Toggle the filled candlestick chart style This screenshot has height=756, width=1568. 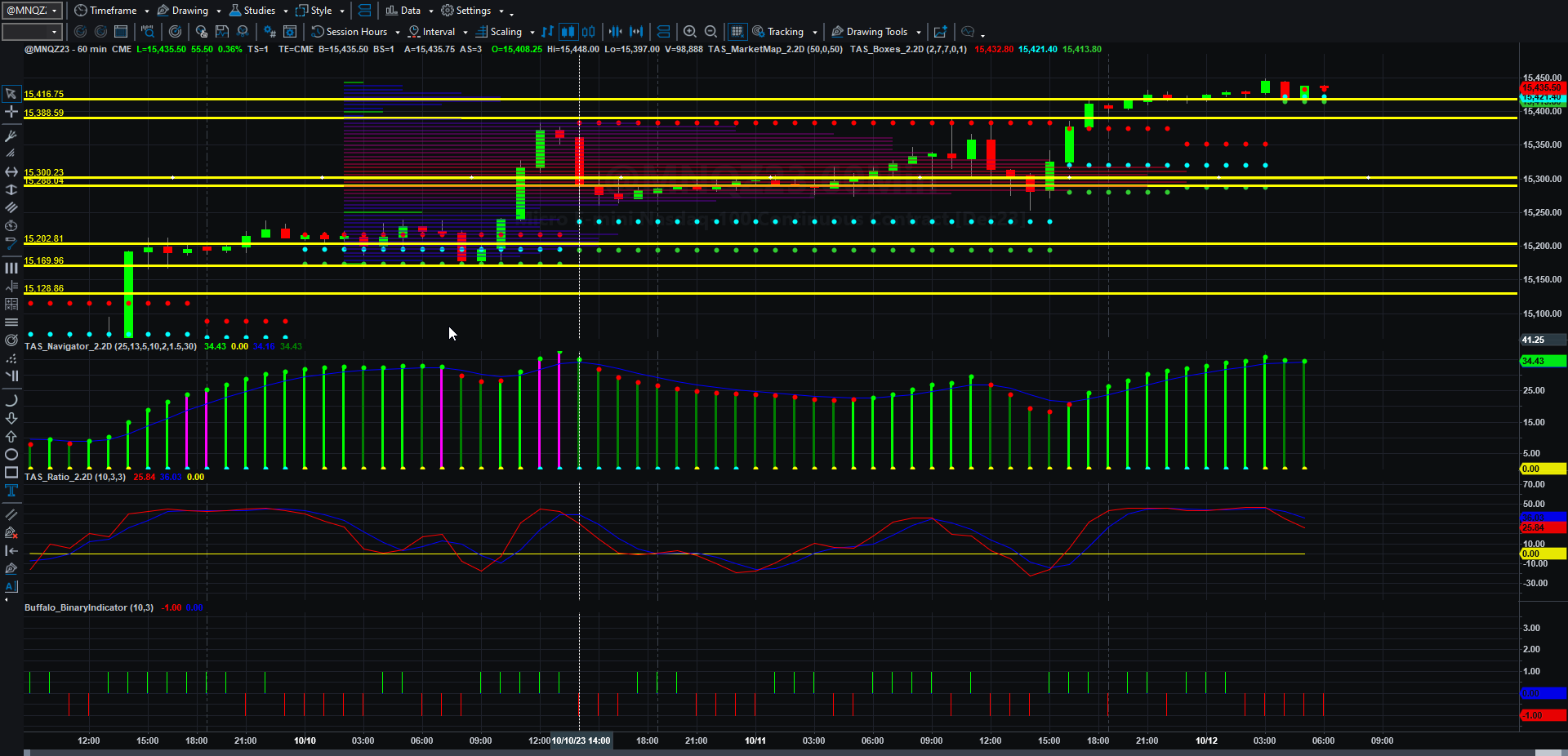point(568,31)
